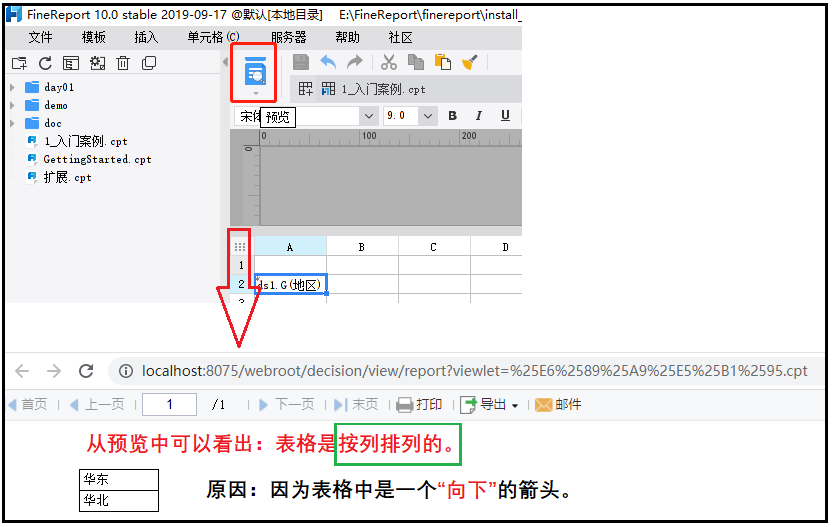Click the template list icon next to refresh
Screen dimensions: 832x527
click(71, 64)
